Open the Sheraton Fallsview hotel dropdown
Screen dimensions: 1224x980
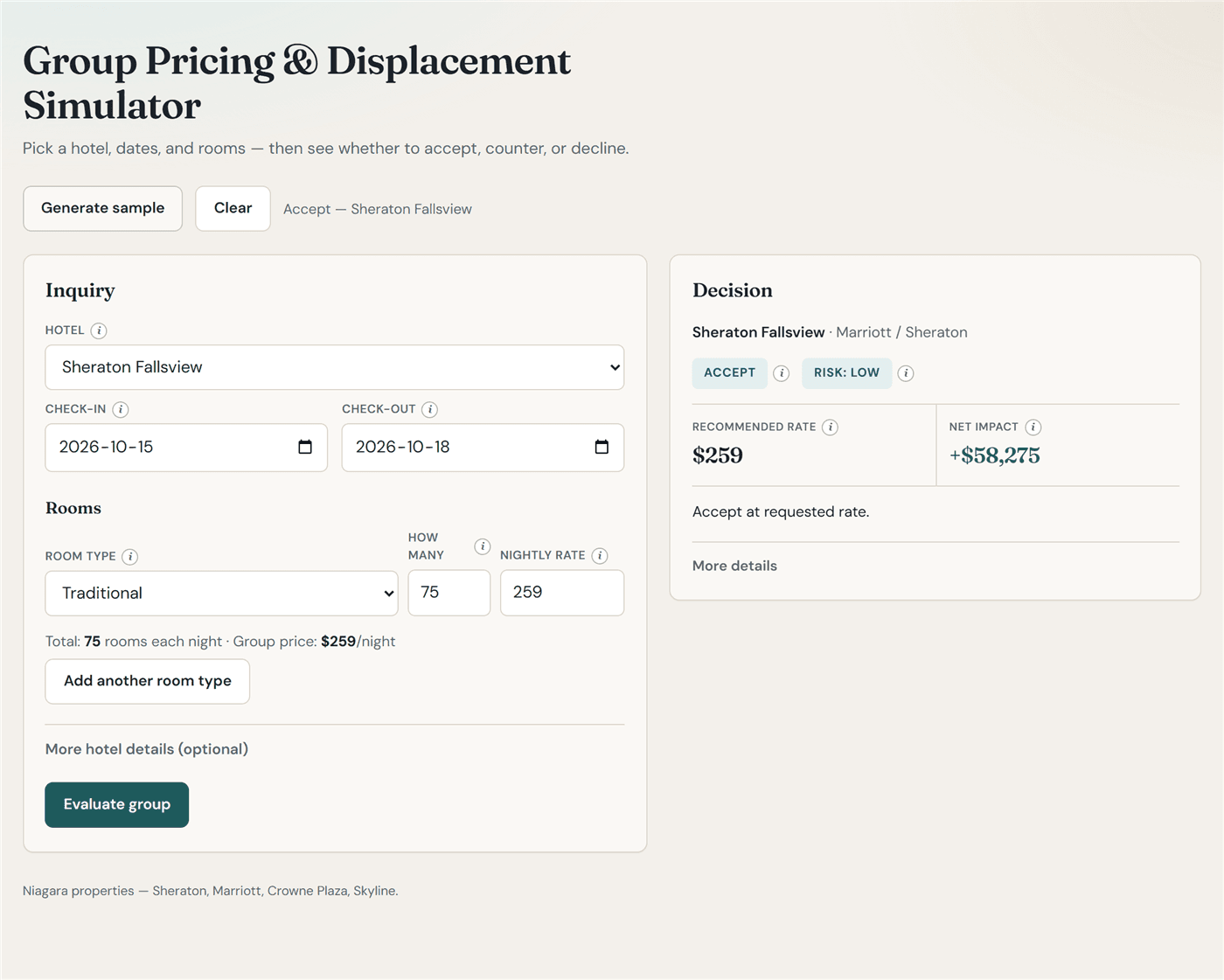(335, 367)
